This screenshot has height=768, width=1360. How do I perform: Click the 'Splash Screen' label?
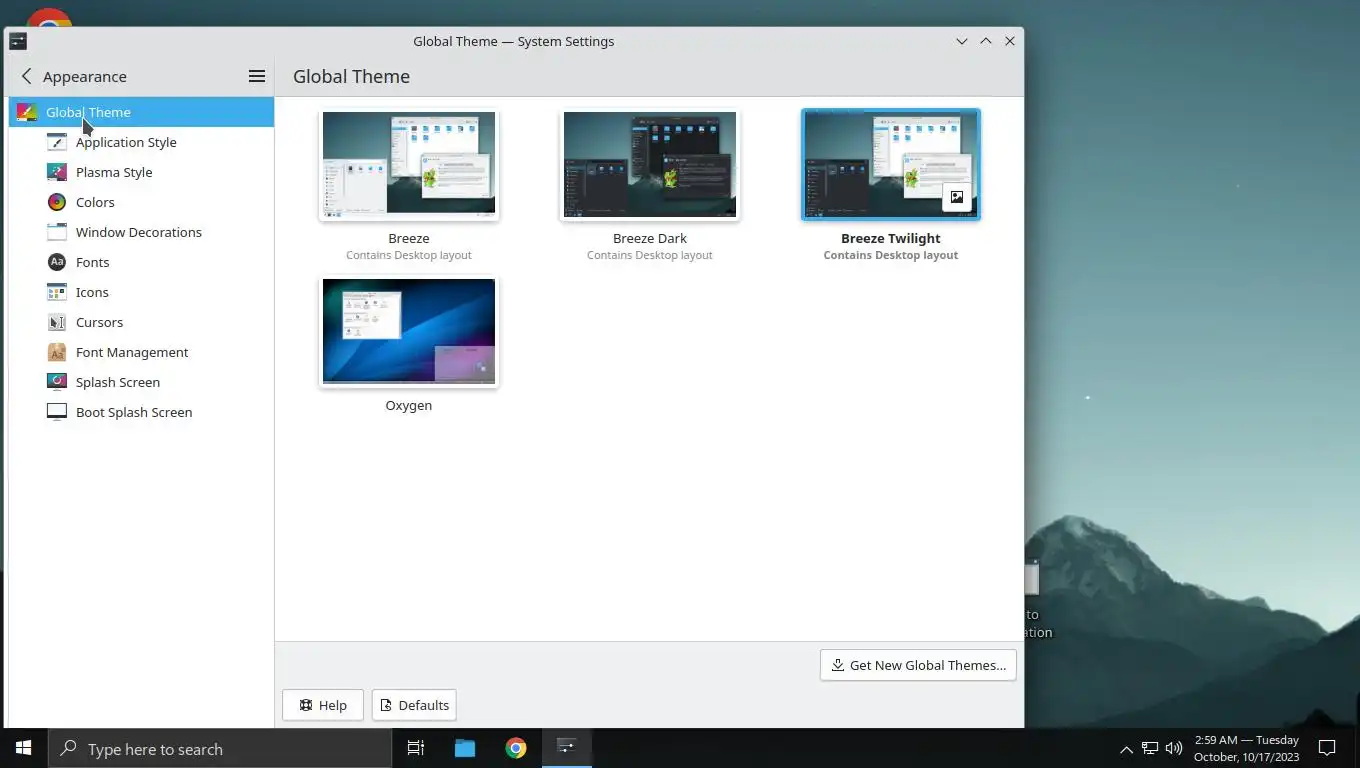pos(118,382)
